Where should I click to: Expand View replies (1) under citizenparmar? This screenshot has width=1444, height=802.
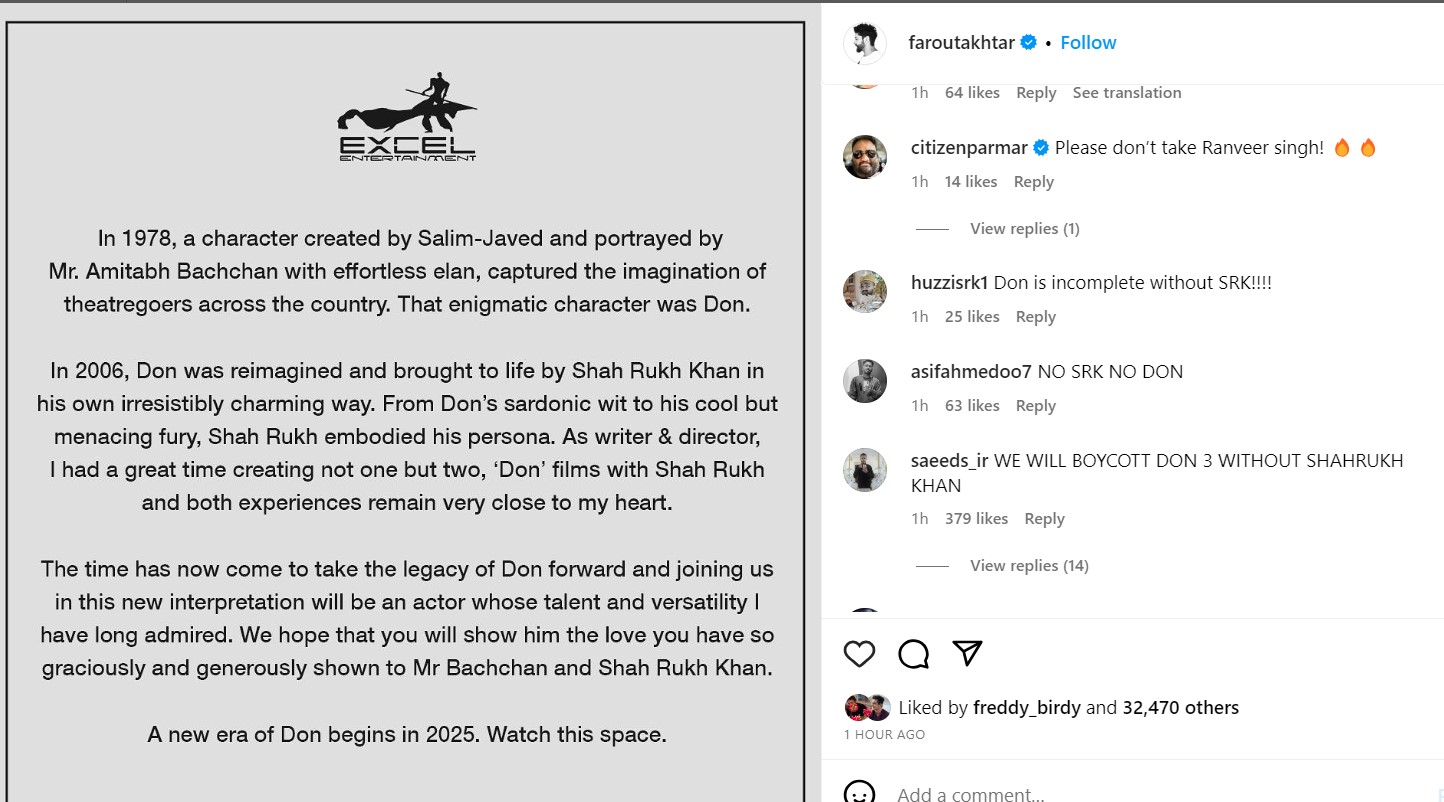(1024, 229)
